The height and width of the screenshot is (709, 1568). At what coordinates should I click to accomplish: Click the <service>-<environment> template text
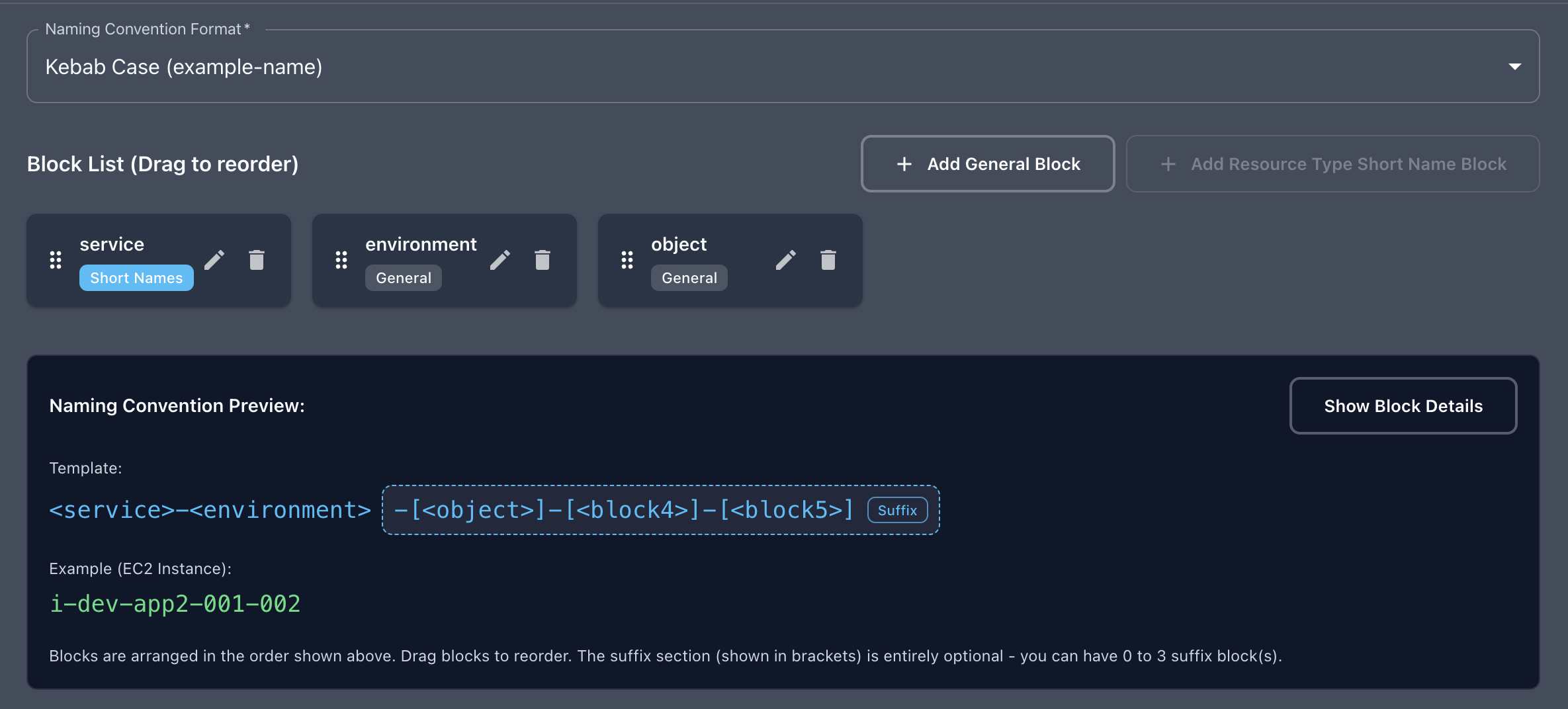[x=210, y=511]
